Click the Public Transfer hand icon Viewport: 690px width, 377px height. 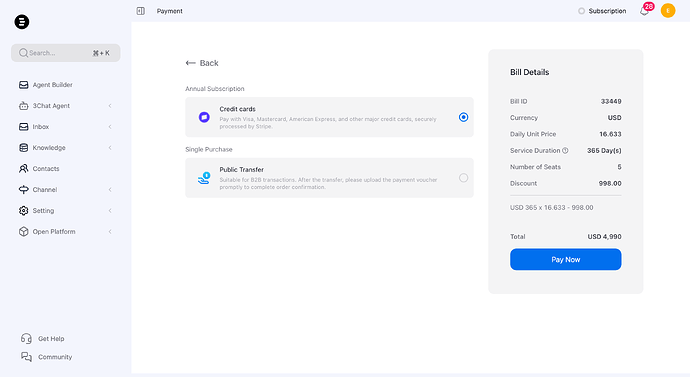click(204, 178)
